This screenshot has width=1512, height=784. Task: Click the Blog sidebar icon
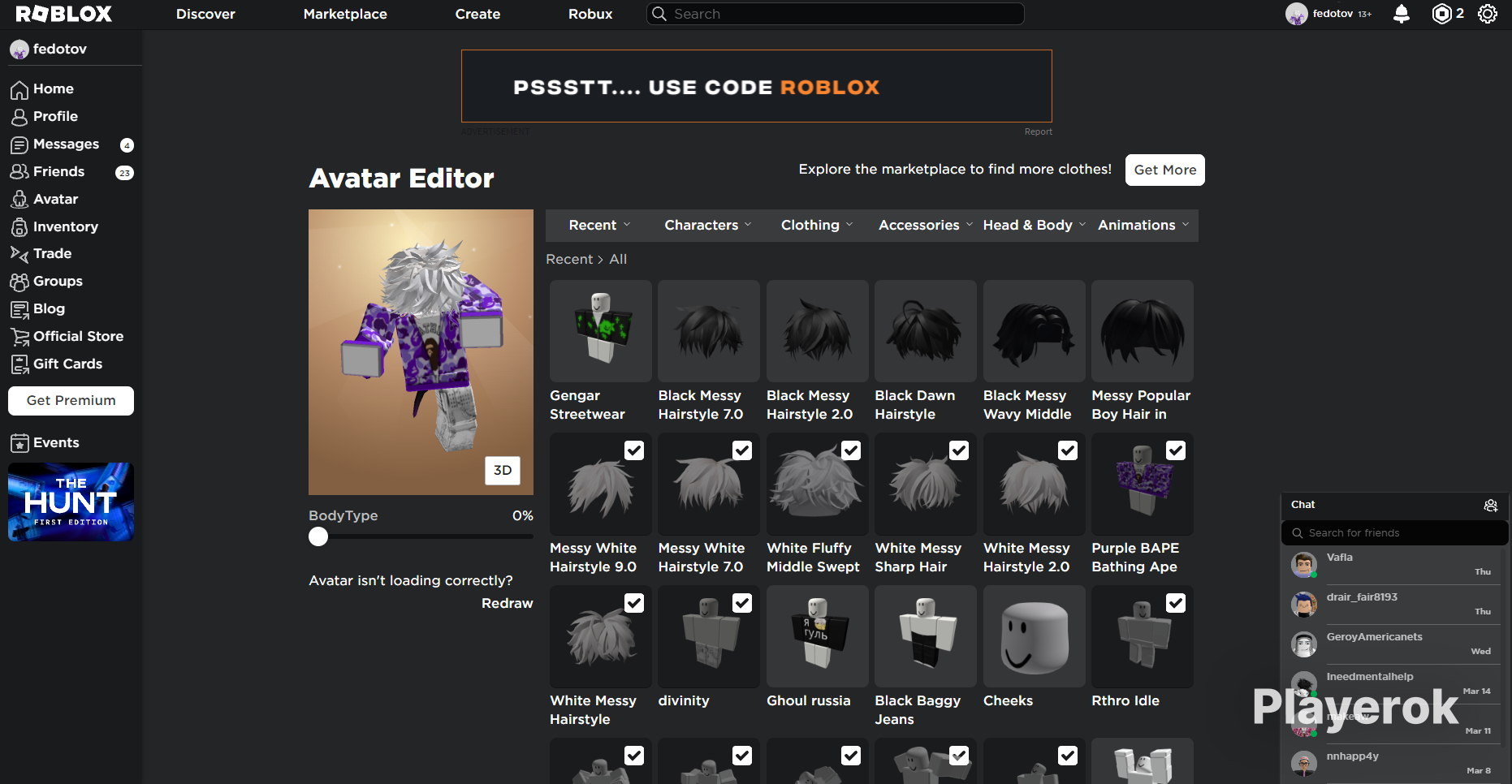19,309
